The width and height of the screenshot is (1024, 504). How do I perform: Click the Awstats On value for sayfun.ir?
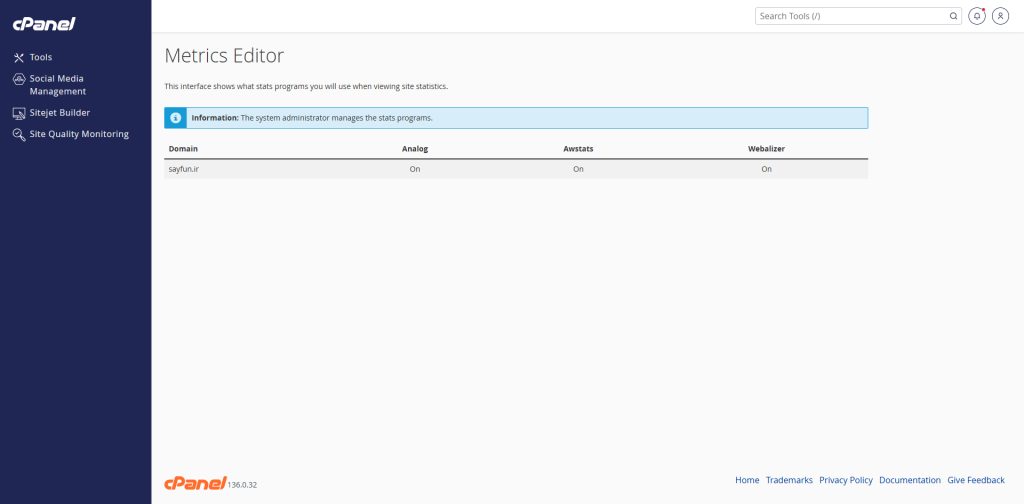578,169
